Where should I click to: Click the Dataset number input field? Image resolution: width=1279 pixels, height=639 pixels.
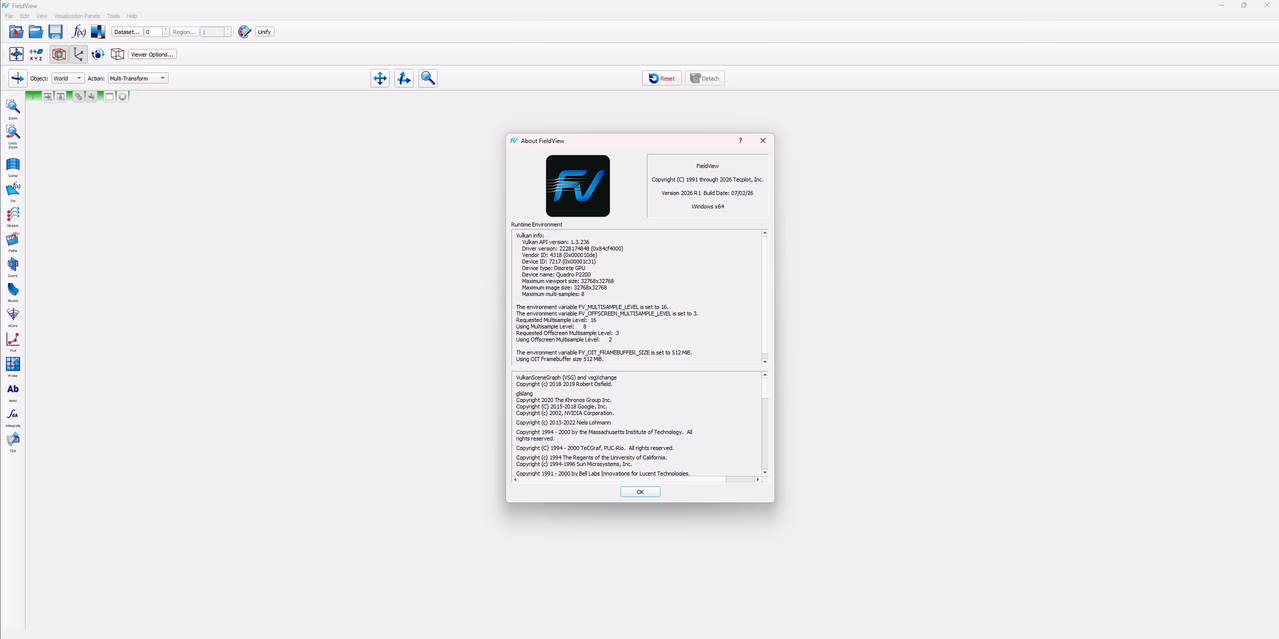[152, 32]
